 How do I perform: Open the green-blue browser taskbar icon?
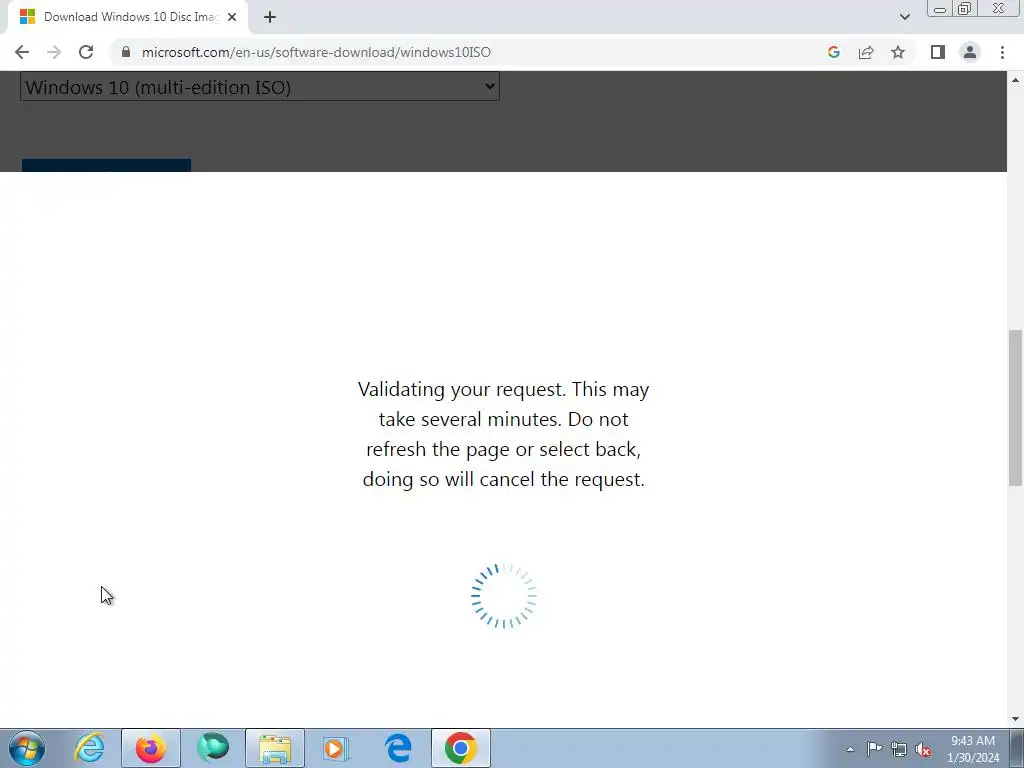213,748
